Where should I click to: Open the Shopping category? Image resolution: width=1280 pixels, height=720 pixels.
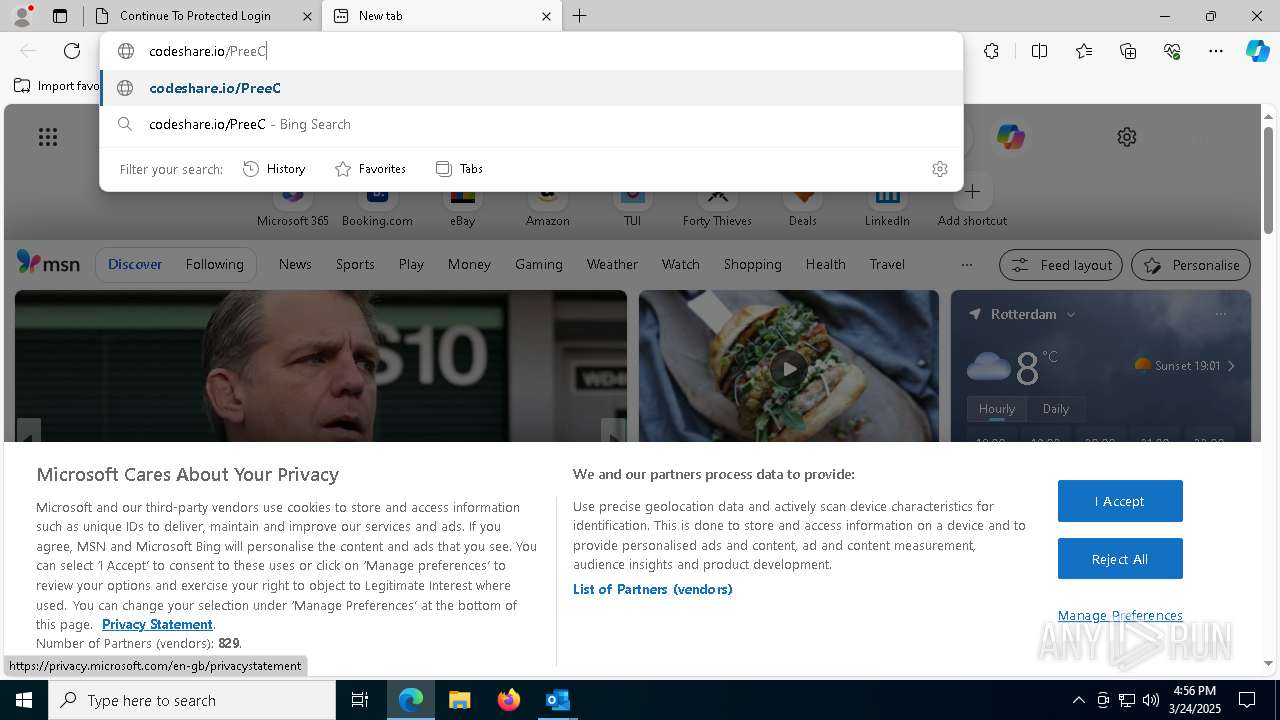(752, 264)
